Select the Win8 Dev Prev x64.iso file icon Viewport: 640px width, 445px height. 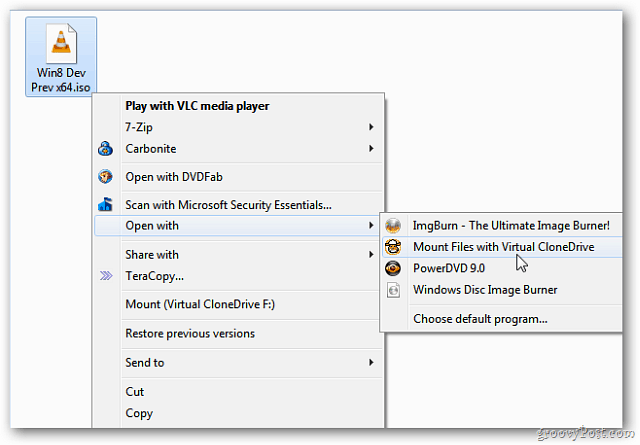(61, 43)
